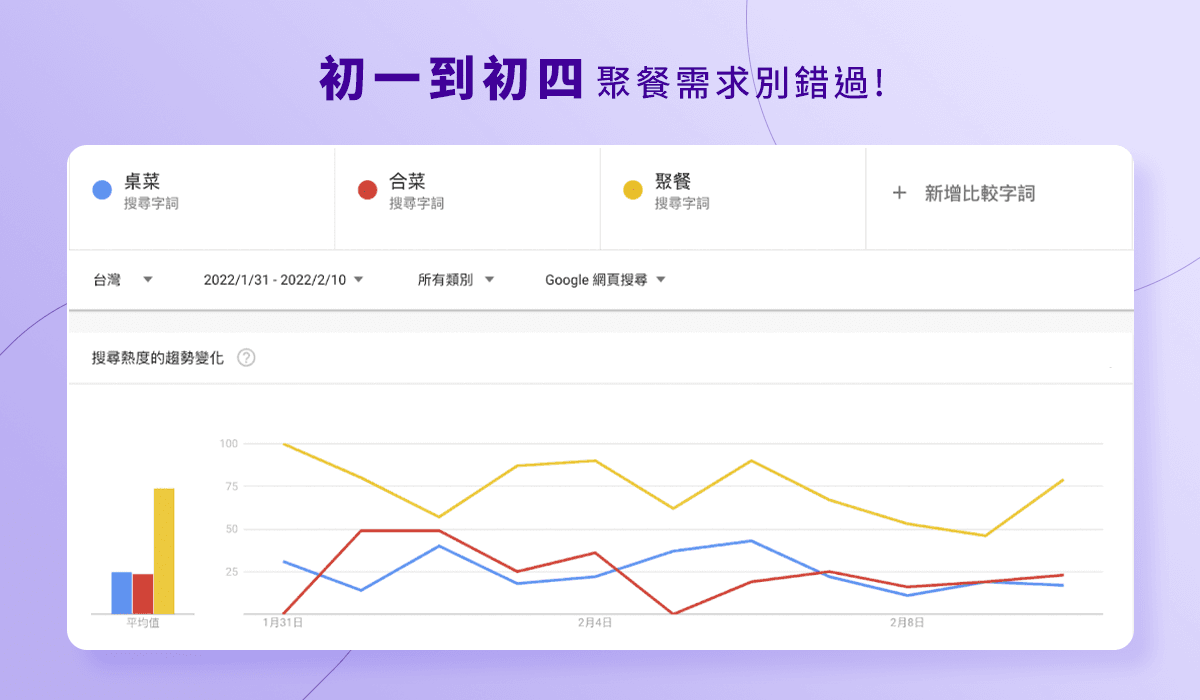Click the yellow dot beside 聚餐

(x=633, y=190)
